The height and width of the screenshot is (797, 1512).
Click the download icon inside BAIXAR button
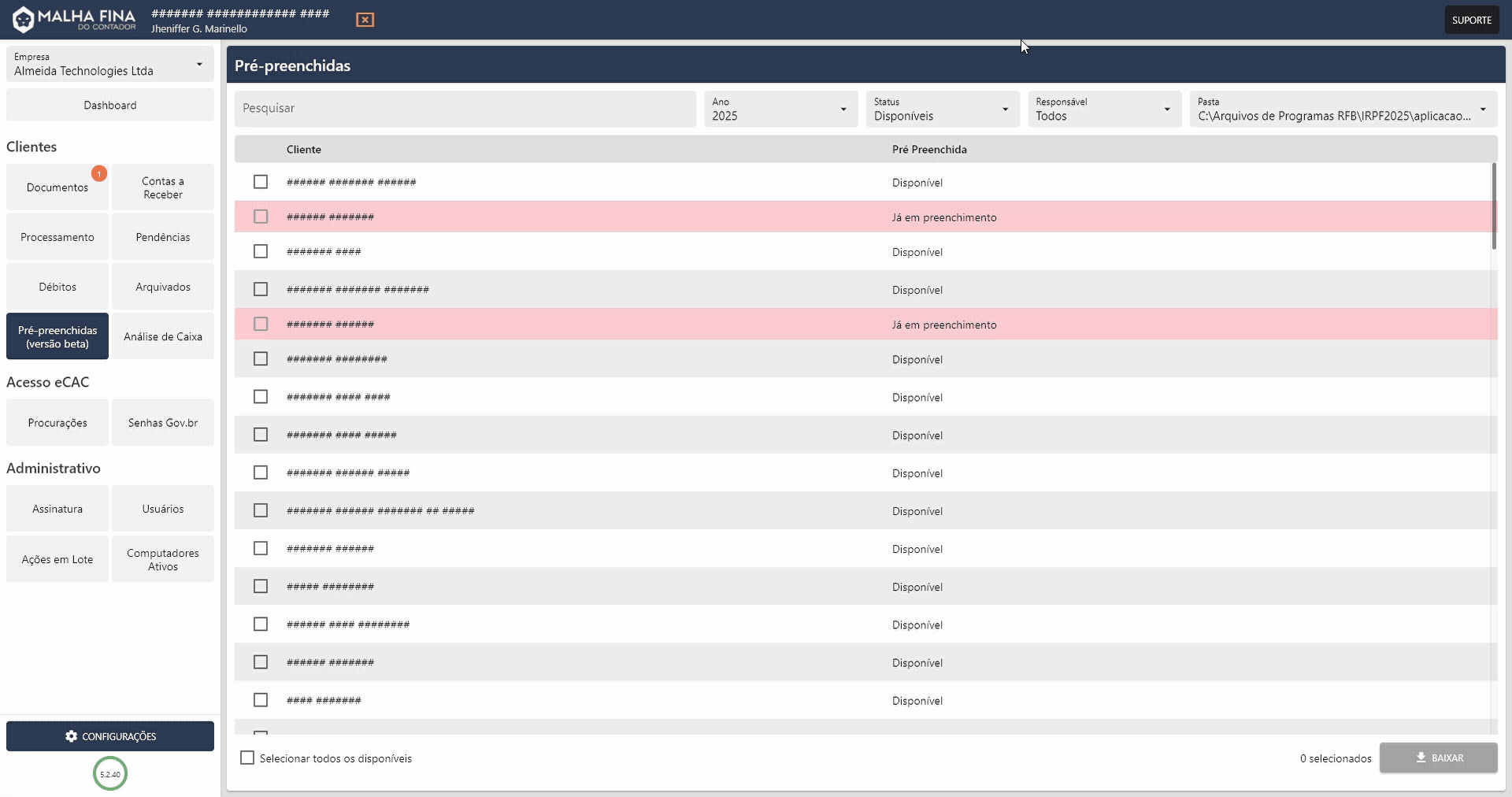[x=1419, y=758]
